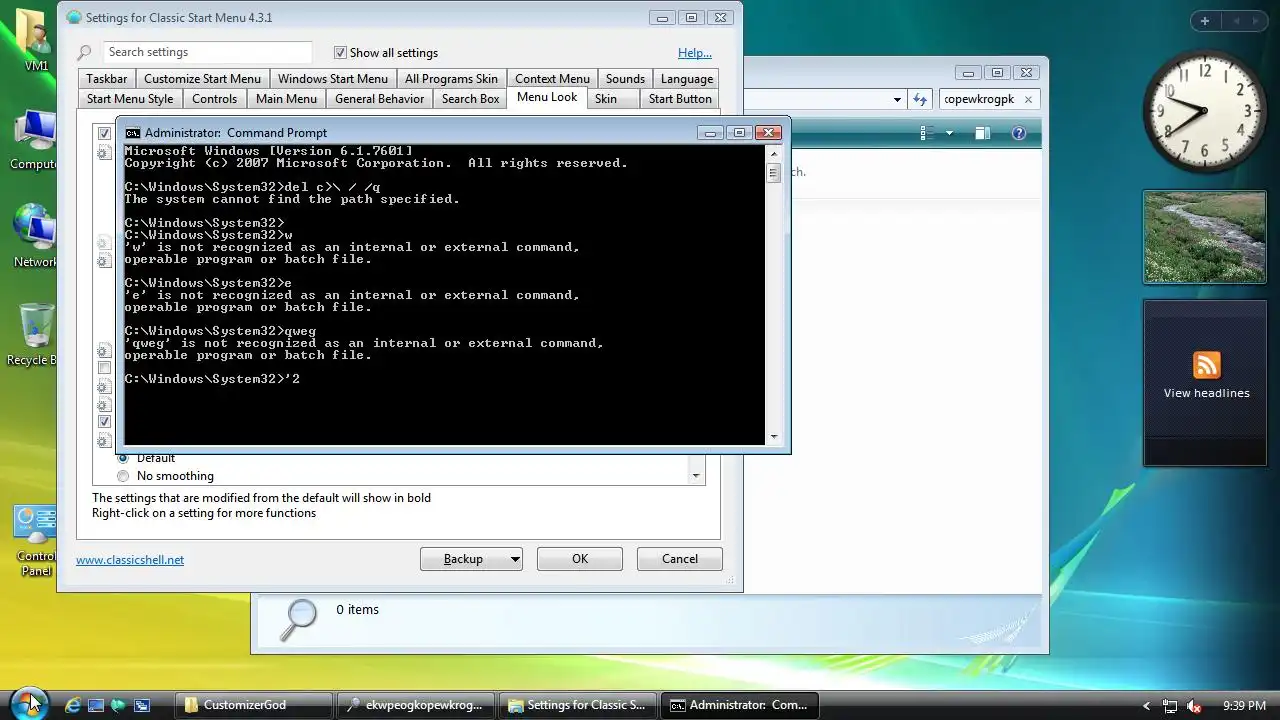Open Explorer's blue Help question mark icon
1280x720 pixels.
pyautogui.click(x=1018, y=133)
